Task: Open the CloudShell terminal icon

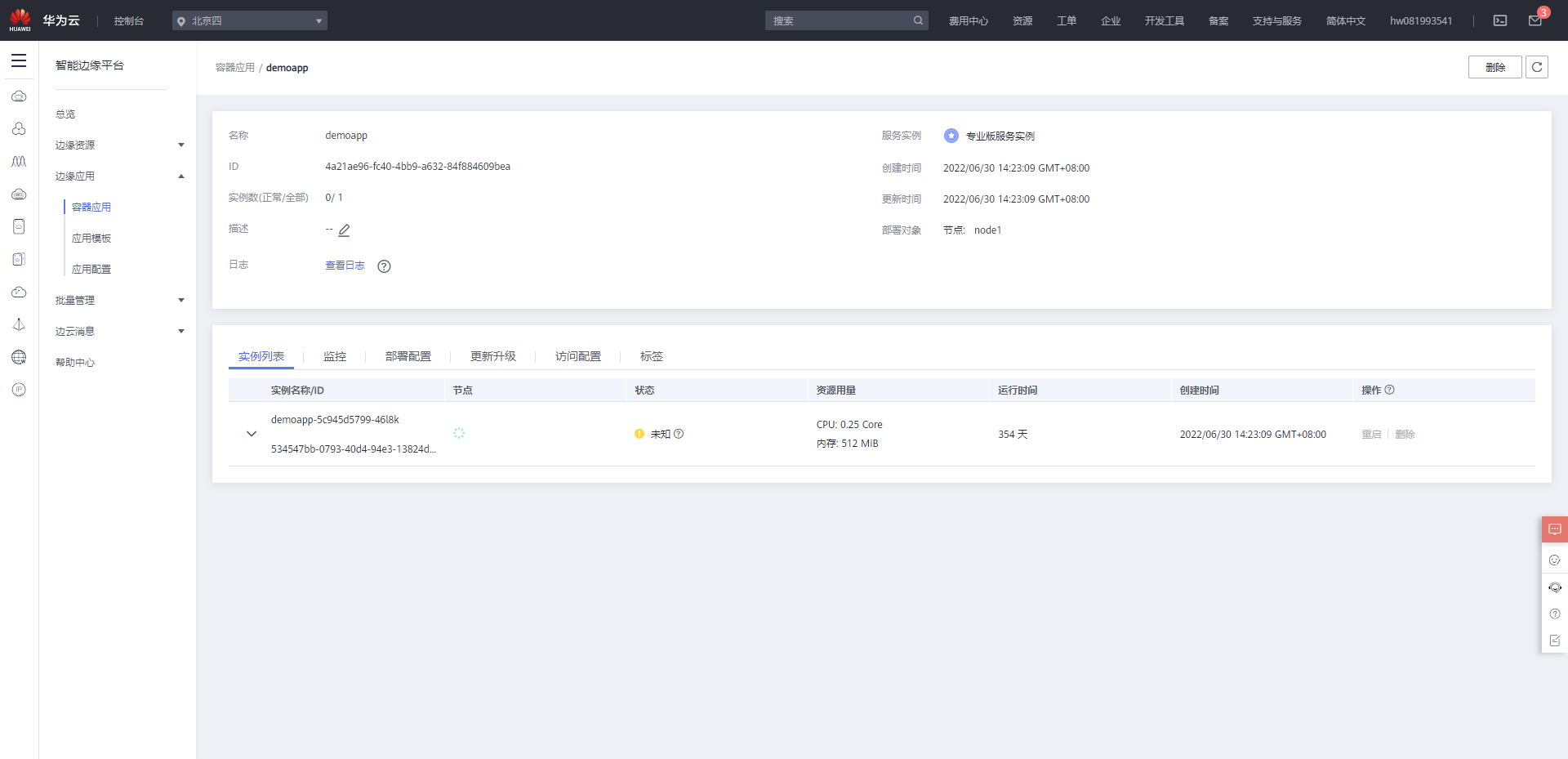Action: (x=1500, y=20)
